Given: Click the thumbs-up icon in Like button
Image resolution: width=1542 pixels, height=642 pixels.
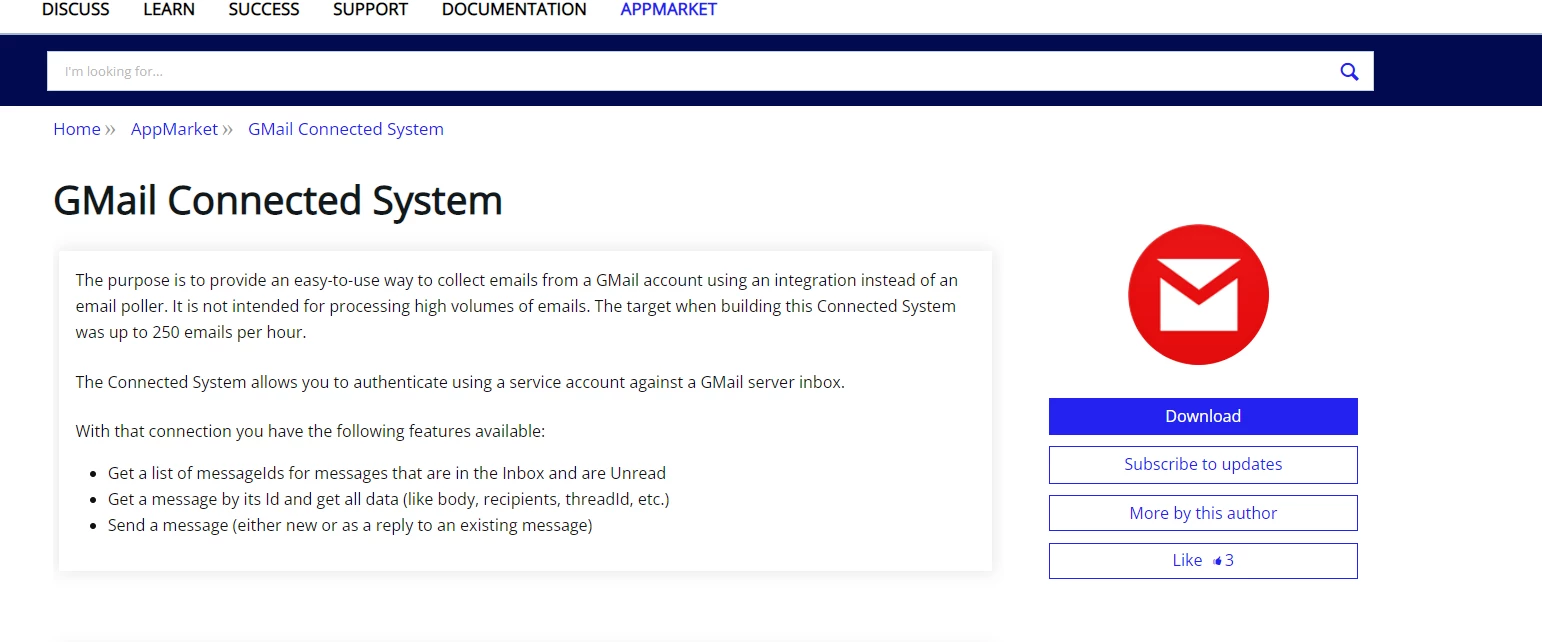Looking at the screenshot, I should (x=1217, y=561).
